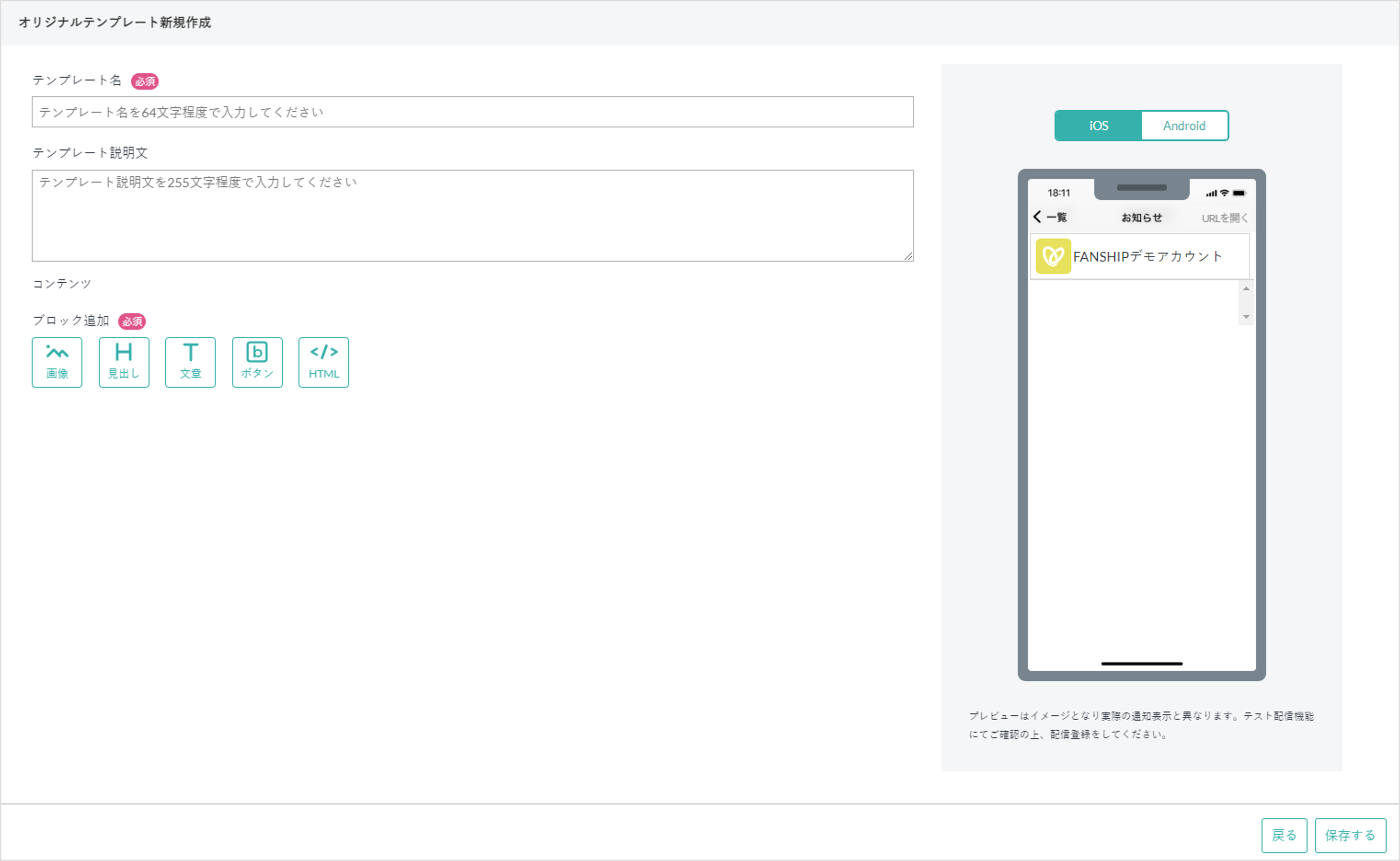Click the preview scrollbar up arrow

(x=1246, y=289)
